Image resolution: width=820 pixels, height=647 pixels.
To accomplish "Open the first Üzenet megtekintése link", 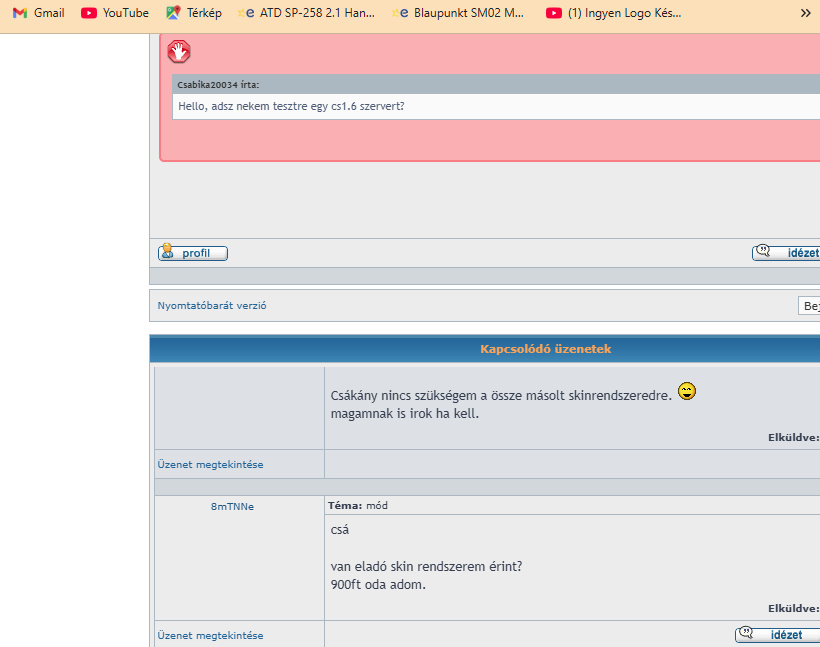I will (210, 464).
